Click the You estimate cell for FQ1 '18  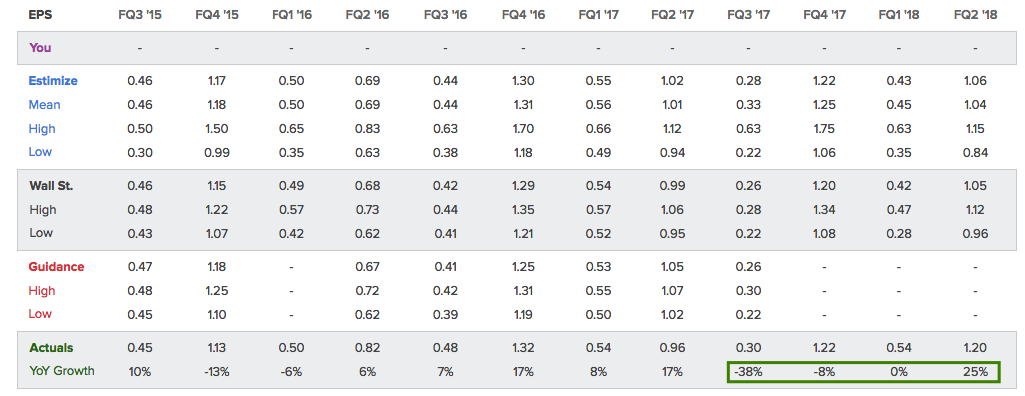pyautogui.click(x=899, y=48)
